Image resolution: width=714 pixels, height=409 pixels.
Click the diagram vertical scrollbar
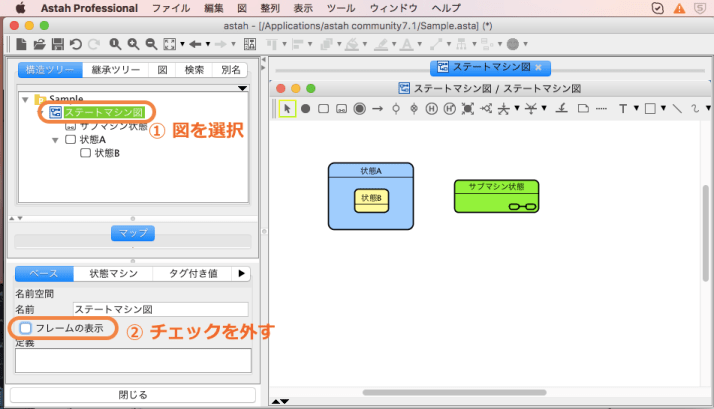coord(706,233)
